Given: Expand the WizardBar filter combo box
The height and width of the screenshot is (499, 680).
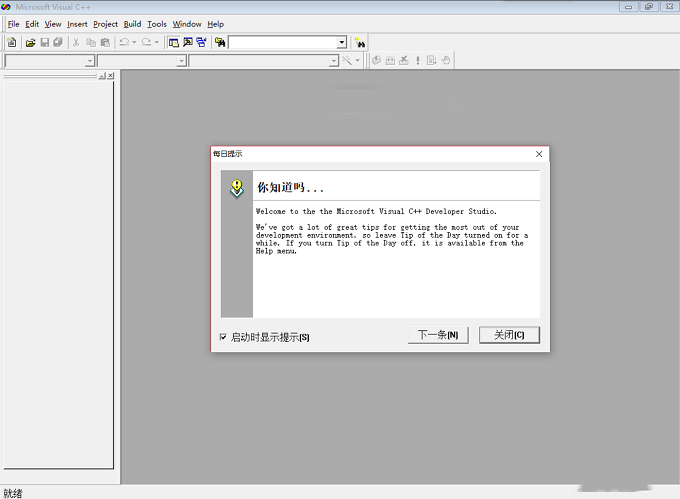Looking at the screenshot, I should [x=182, y=61].
